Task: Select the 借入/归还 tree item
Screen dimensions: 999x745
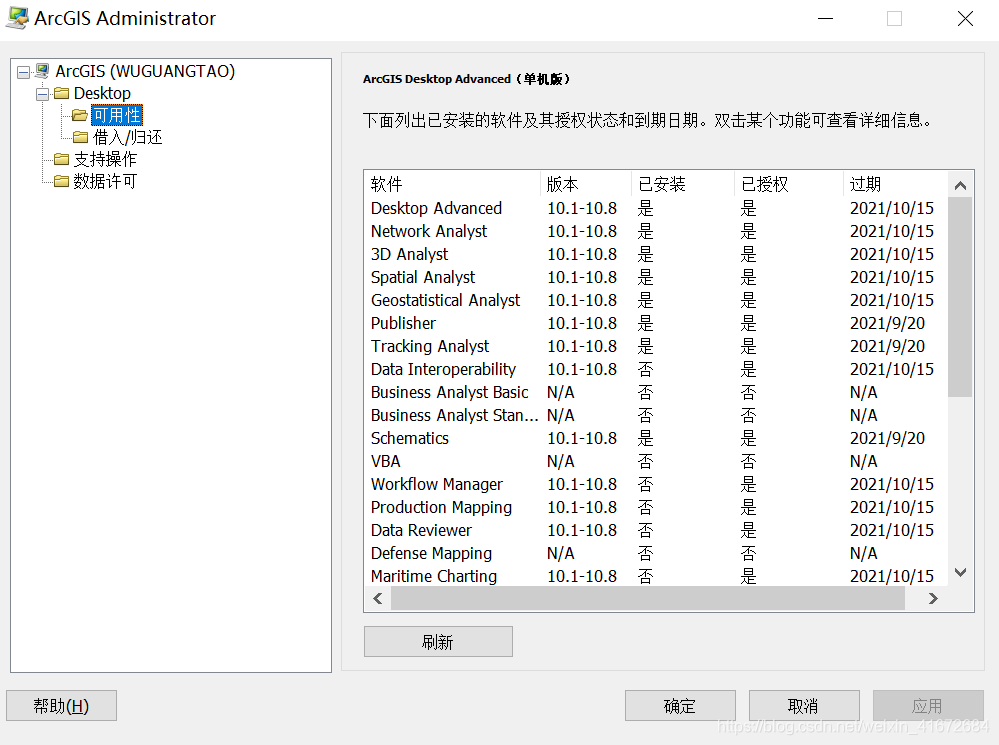Action: (x=127, y=138)
